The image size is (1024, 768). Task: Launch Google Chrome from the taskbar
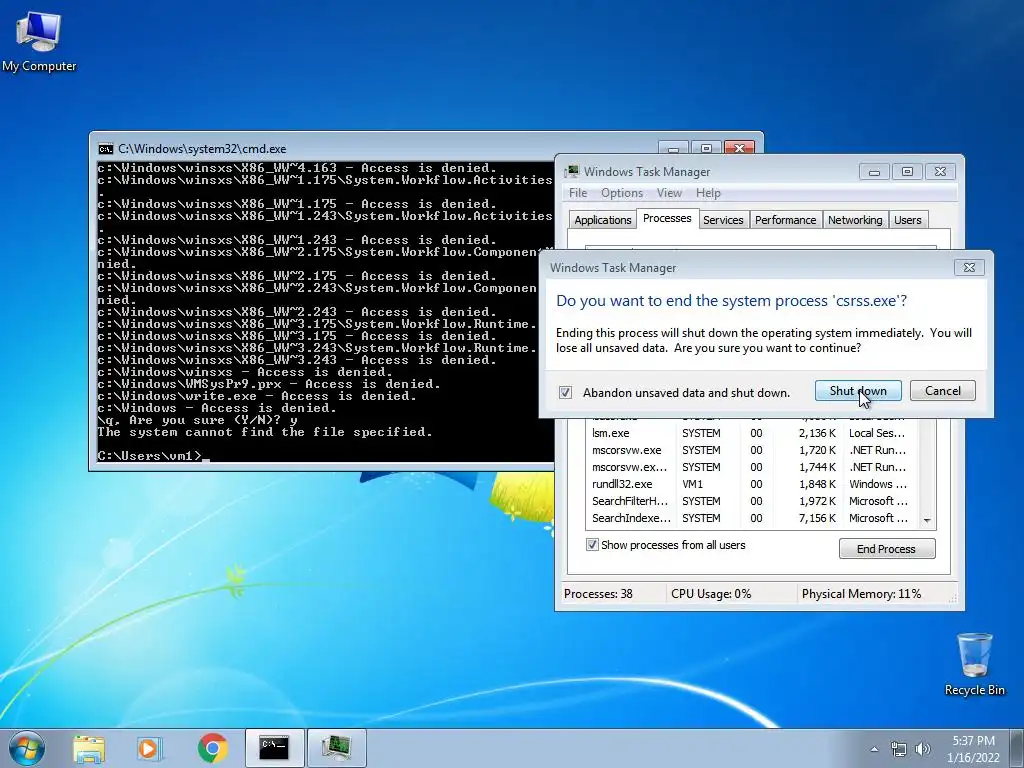pyautogui.click(x=212, y=748)
